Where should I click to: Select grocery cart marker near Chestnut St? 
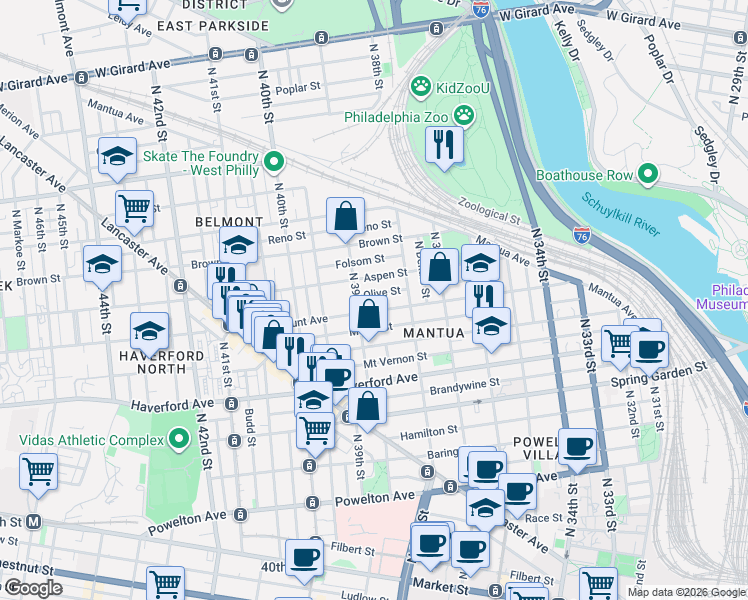pos(166,583)
